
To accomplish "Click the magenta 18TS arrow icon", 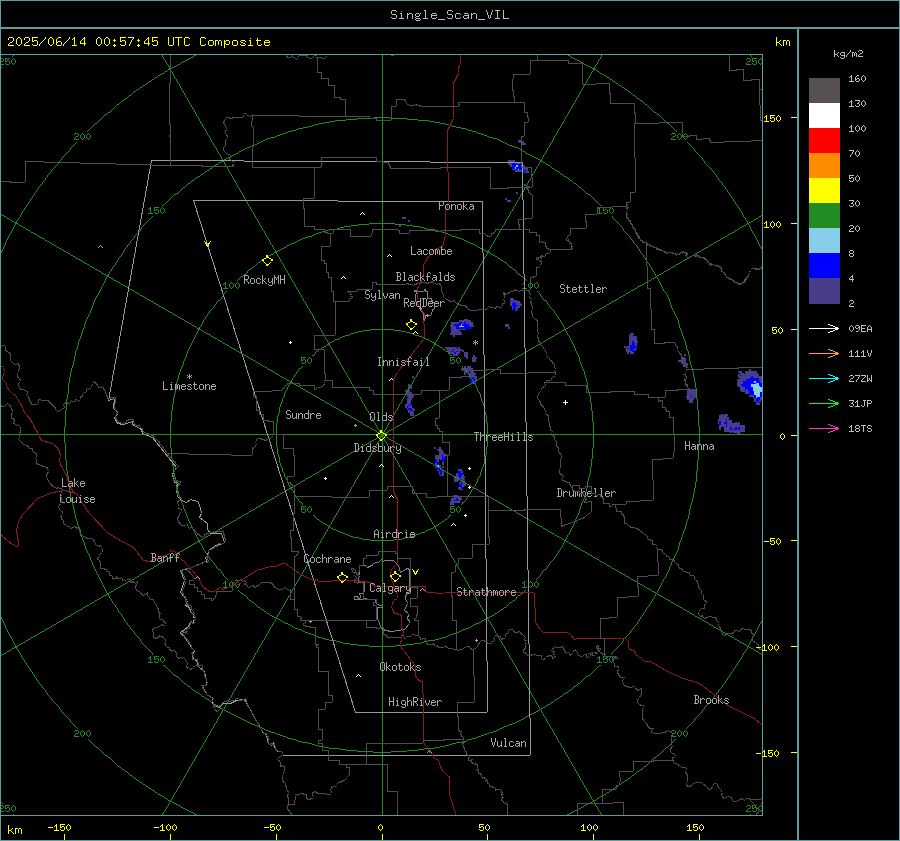I will pyautogui.click(x=824, y=428).
